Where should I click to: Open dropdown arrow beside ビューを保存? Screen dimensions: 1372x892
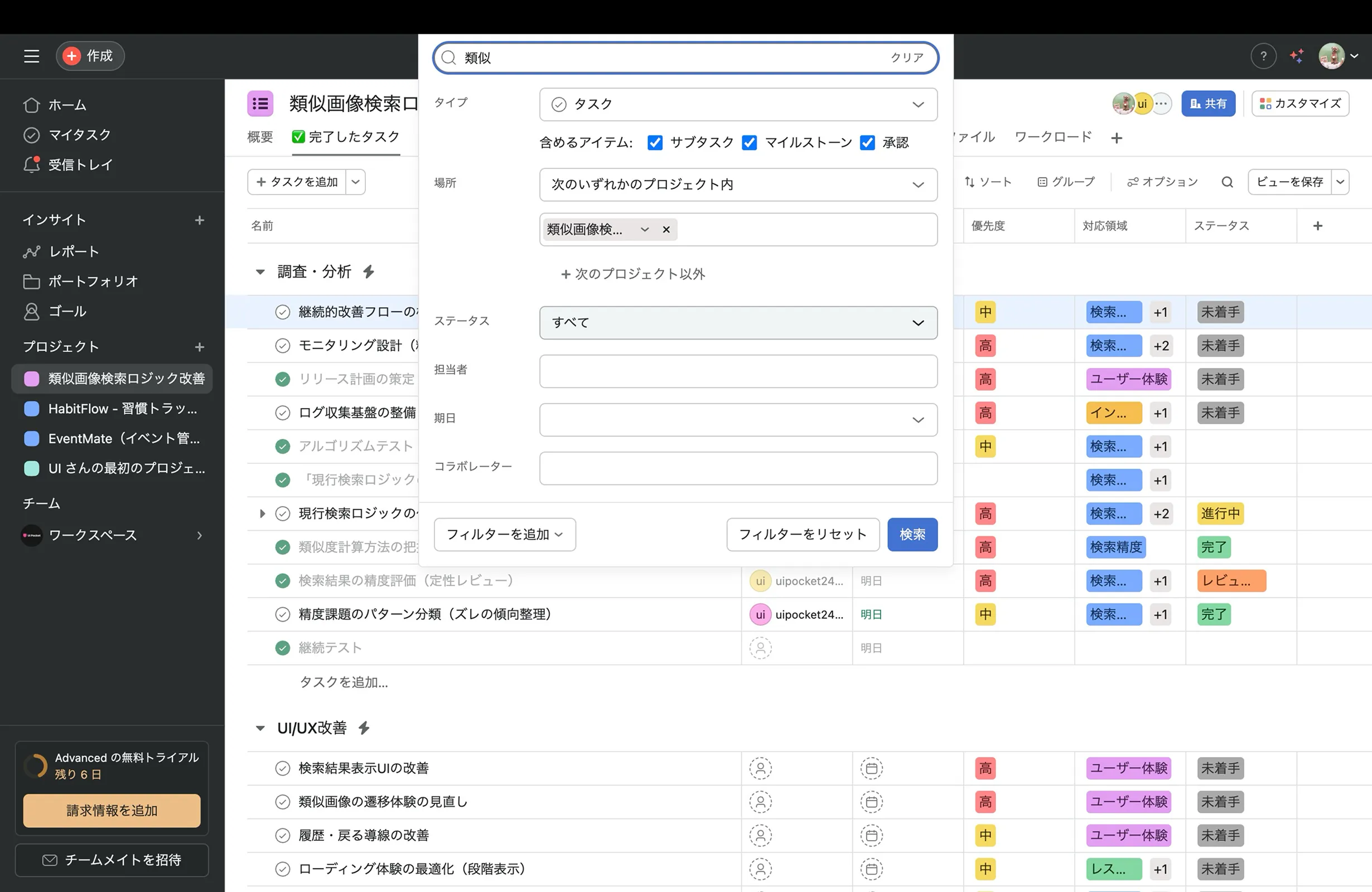tap(1340, 182)
